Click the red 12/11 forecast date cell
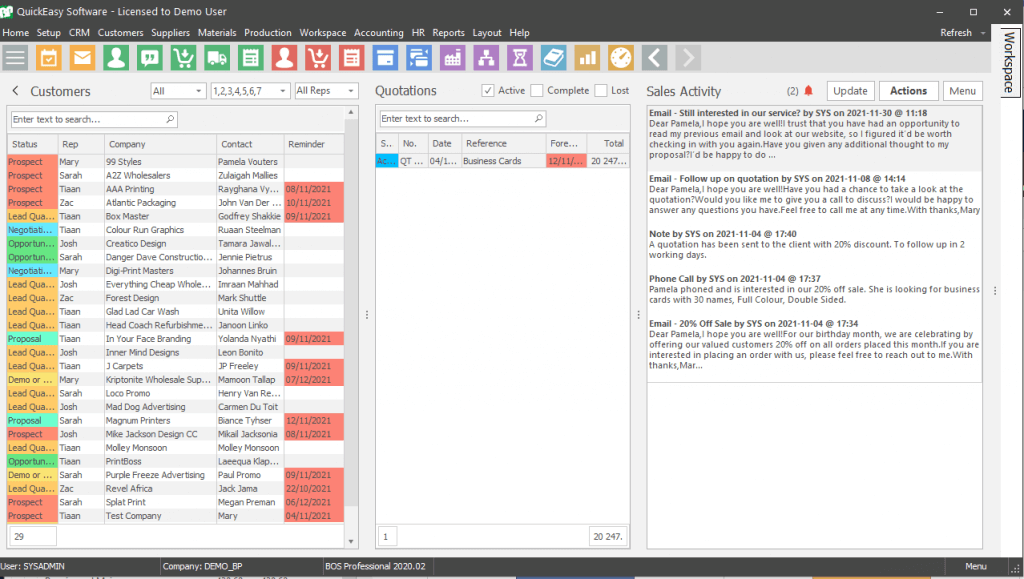The width and height of the screenshot is (1024, 579). point(566,161)
